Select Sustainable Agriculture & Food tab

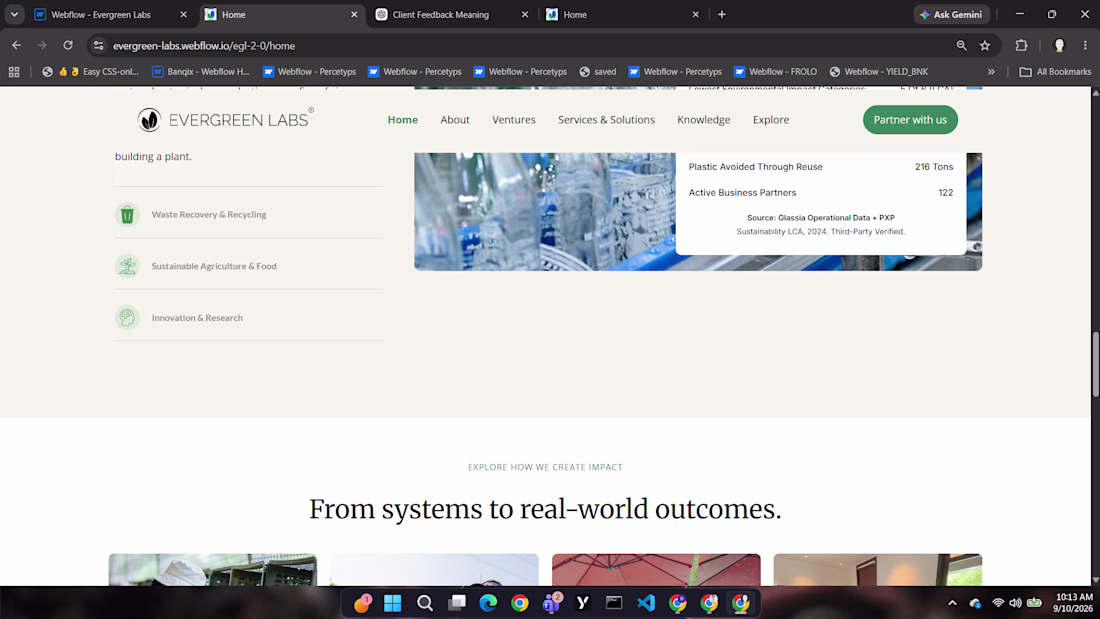(249, 266)
